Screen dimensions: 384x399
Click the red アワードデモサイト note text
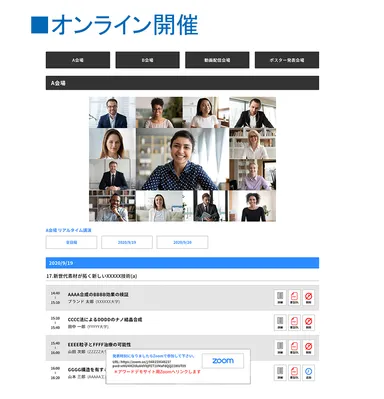pyautogui.click(x=157, y=372)
